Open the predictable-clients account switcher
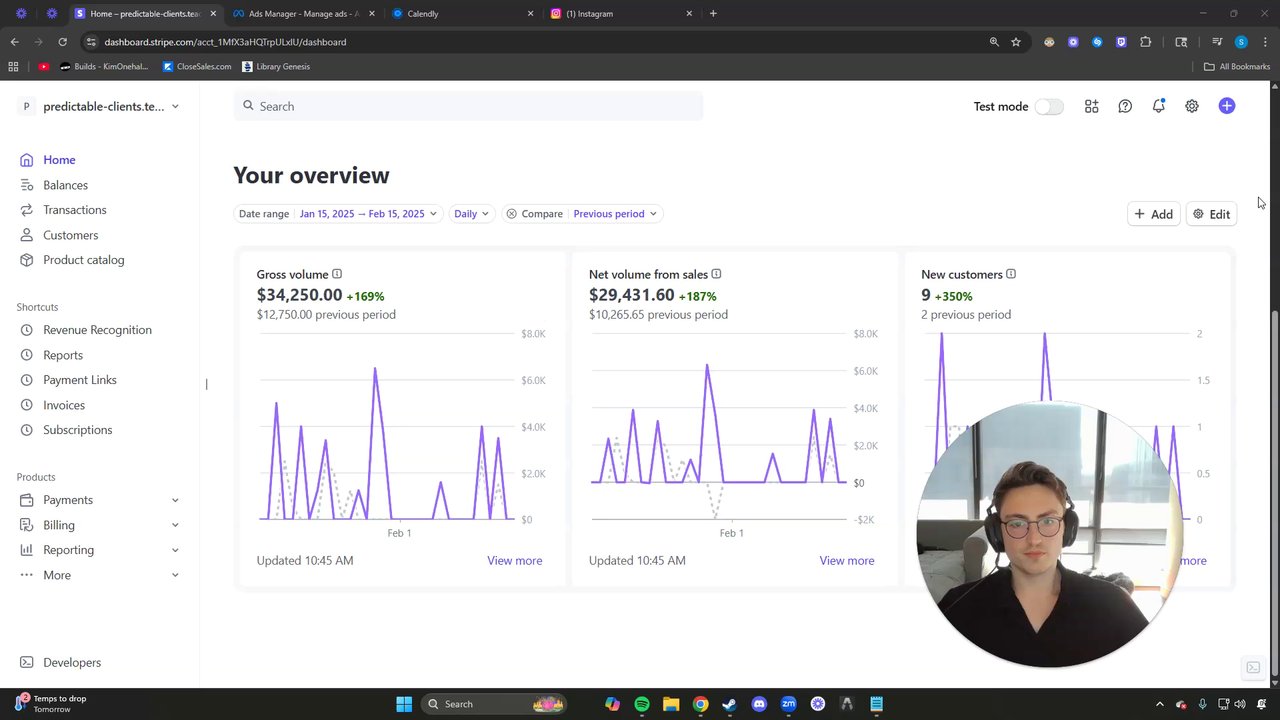Screen dimensions: 1280x720 click(100, 106)
